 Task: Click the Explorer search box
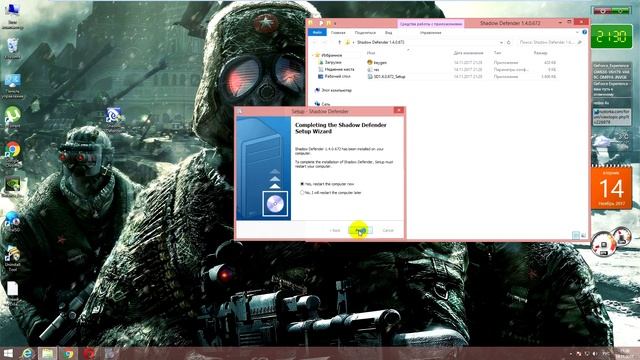pos(551,42)
